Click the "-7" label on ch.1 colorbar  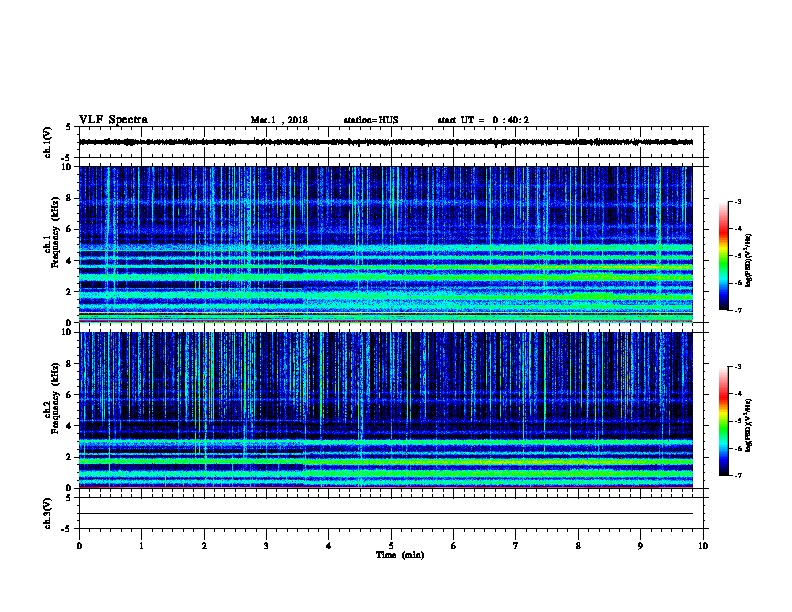(x=737, y=310)
